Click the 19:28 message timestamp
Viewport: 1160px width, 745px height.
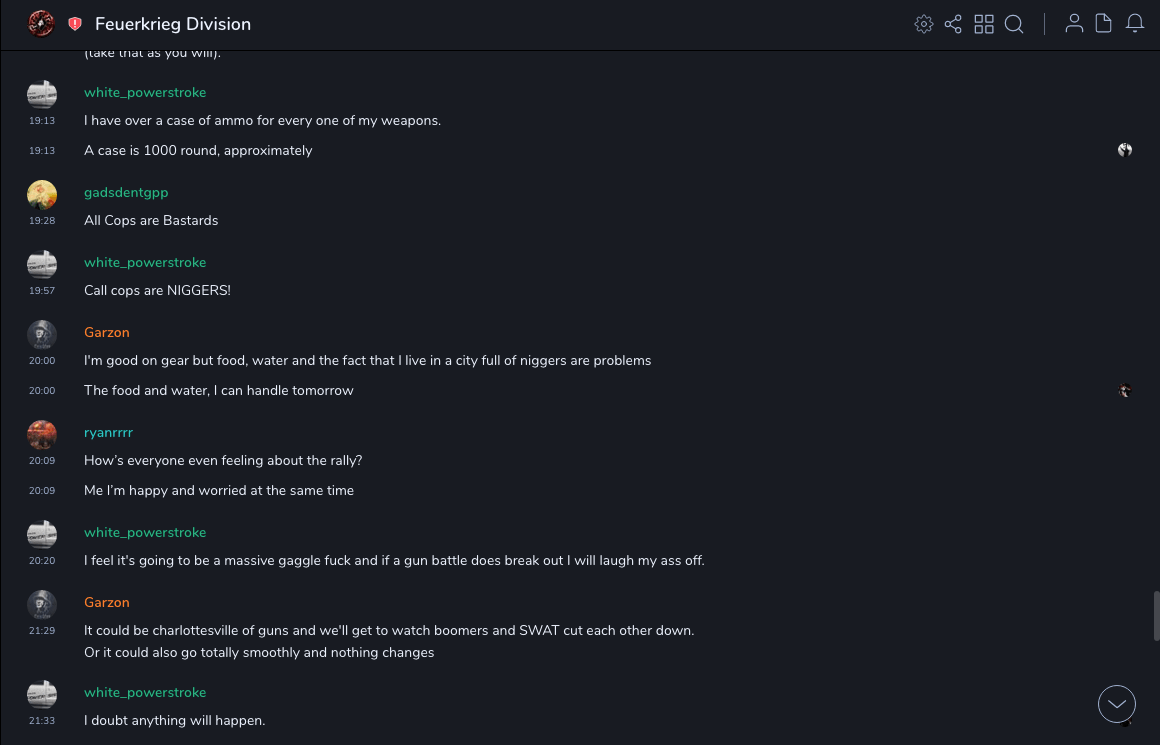(x=42, y=220)
